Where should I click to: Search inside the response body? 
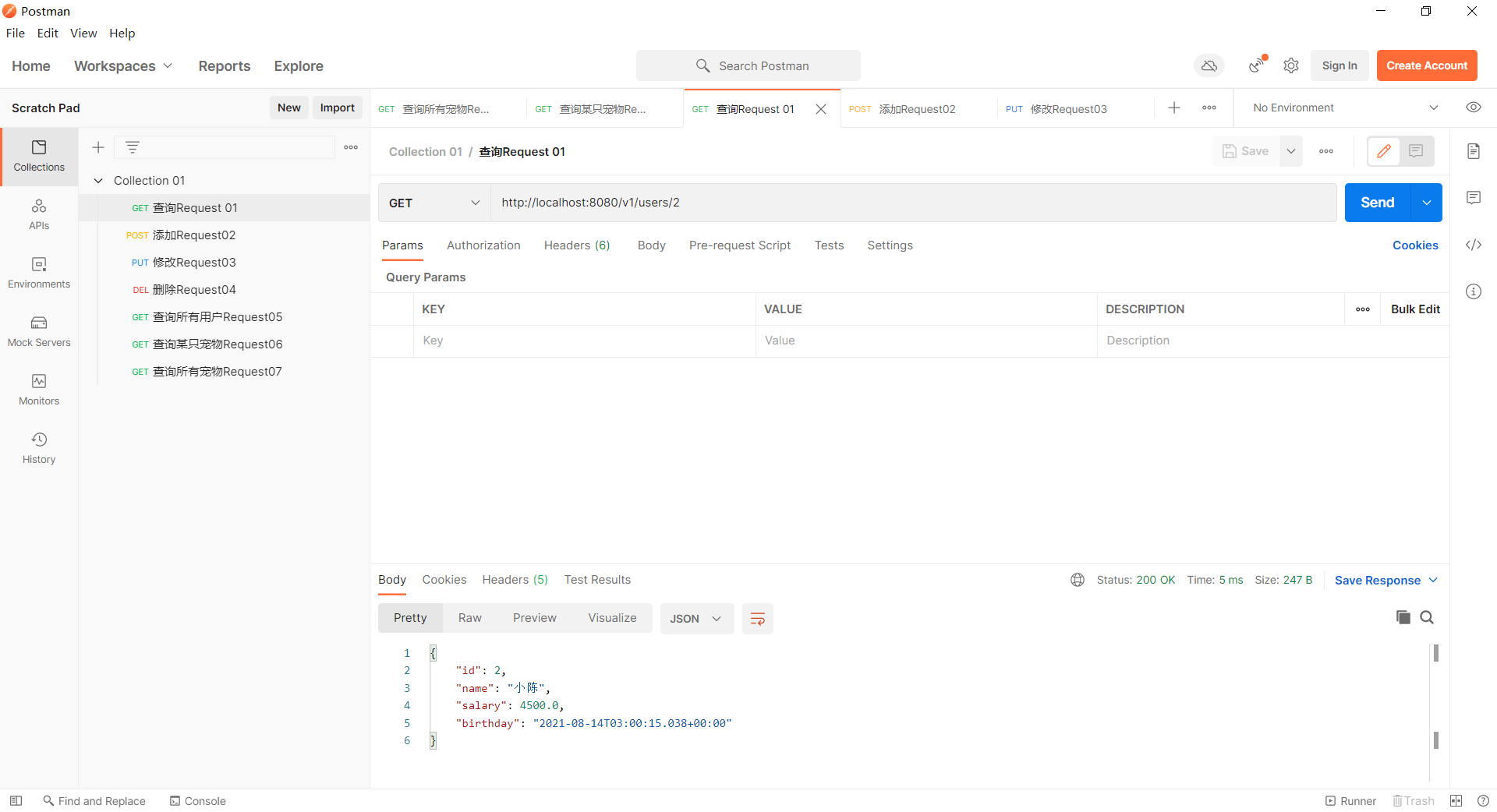coord(1427,617)
